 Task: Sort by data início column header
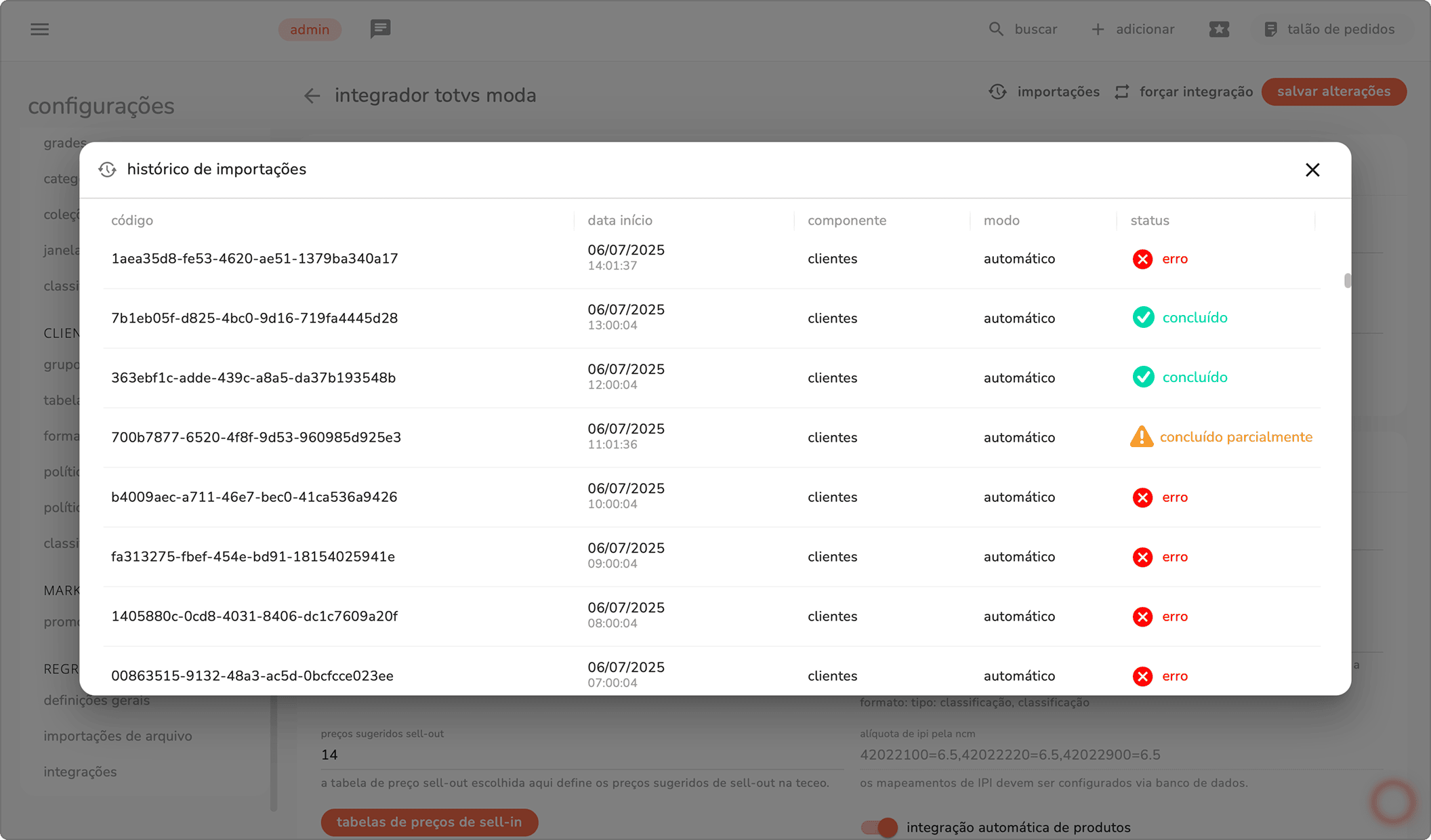tap(620, 220)
